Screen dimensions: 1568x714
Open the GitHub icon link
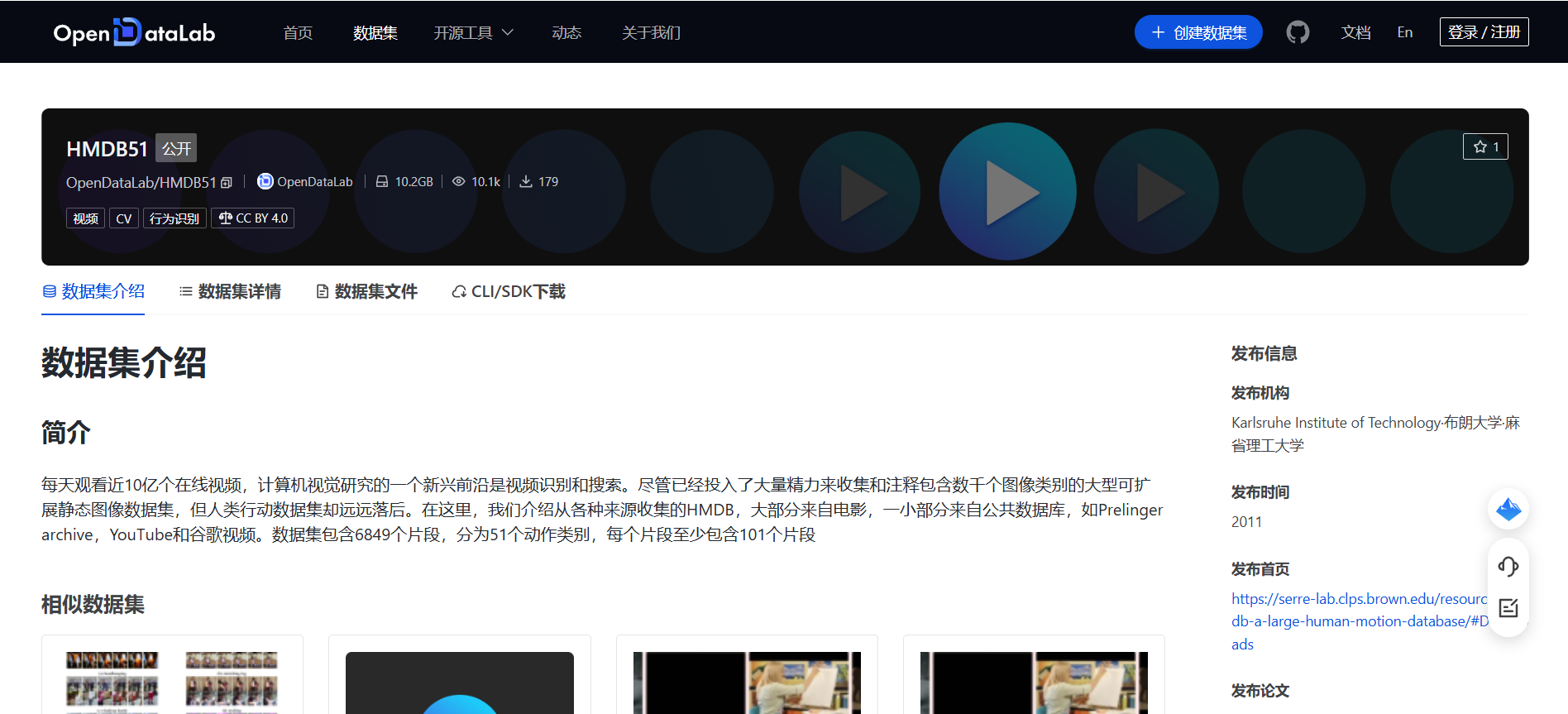[1298, 32]
